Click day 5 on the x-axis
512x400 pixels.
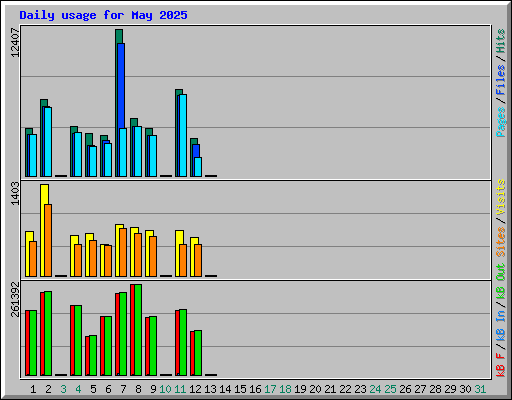point(93,389)
